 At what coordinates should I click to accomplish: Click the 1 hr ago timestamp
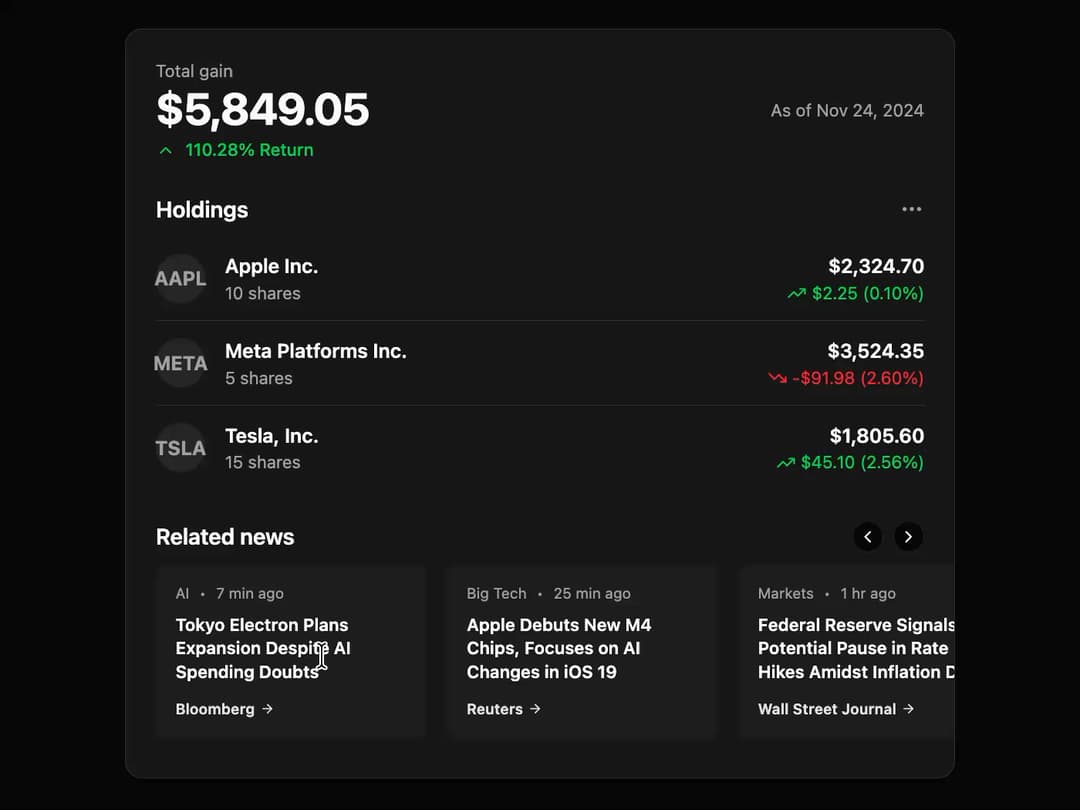(x=868, y=594)
